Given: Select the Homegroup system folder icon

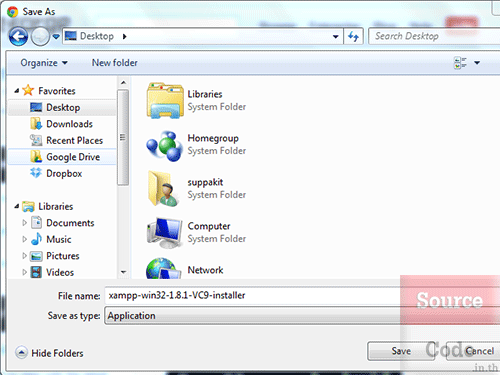Looking at the screenshot, I should tap(165, 145).
